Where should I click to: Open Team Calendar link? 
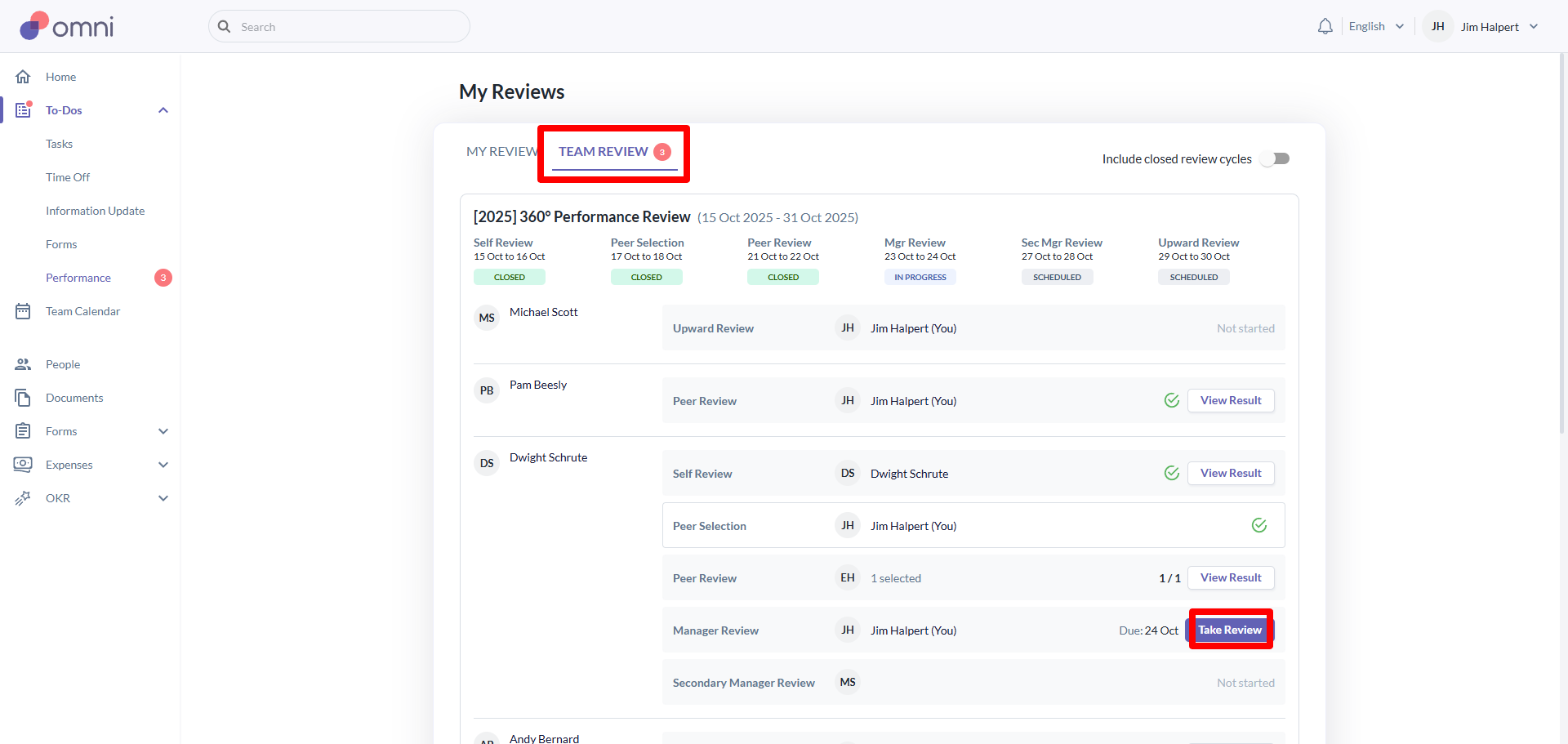pos(82,311)
